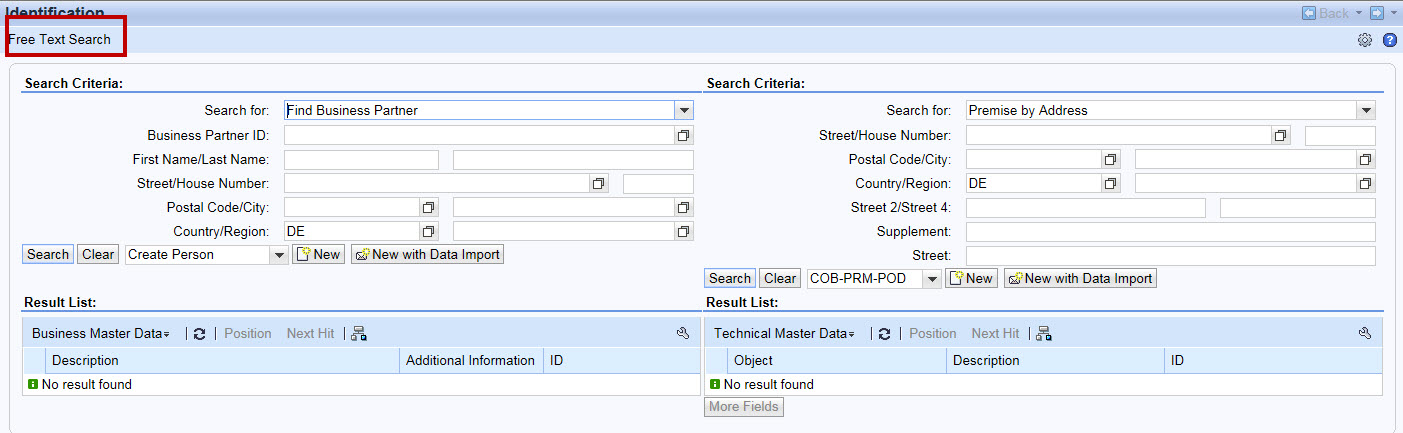Click the More Fields button
This screenshot has height=433, width=1403.
[743, 407]
